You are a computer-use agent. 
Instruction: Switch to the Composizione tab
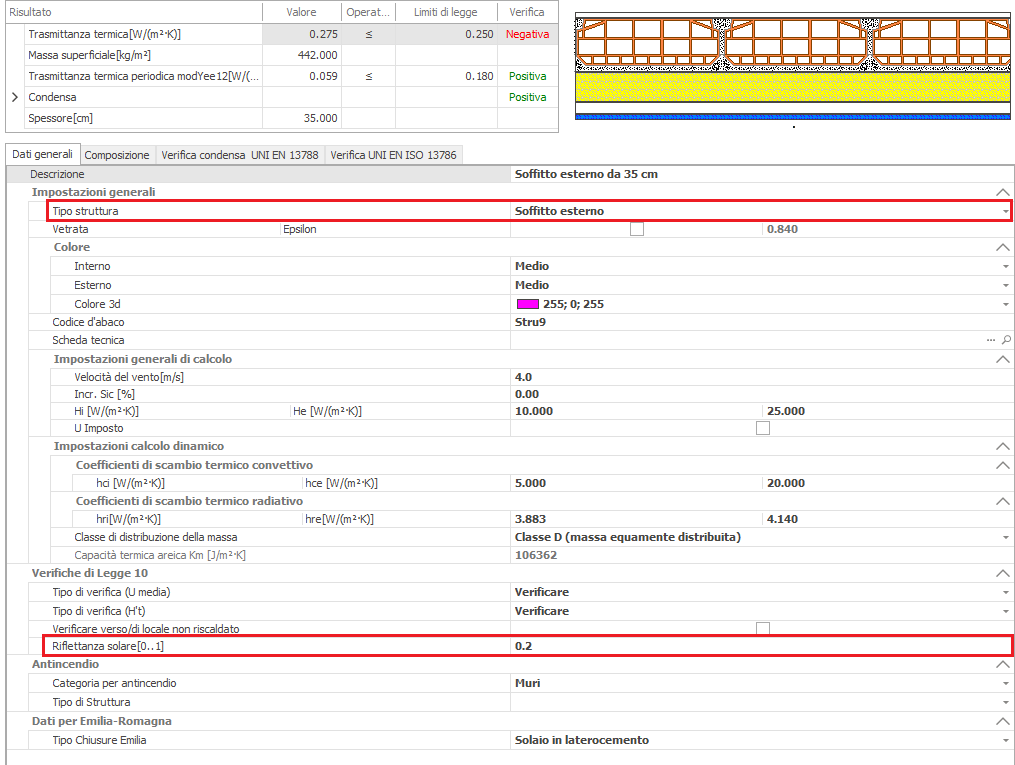tap(117, 155)
